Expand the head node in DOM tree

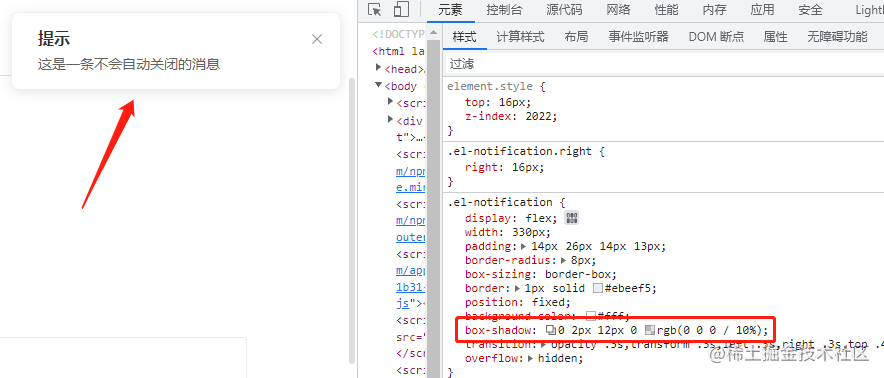coord(379,68)
